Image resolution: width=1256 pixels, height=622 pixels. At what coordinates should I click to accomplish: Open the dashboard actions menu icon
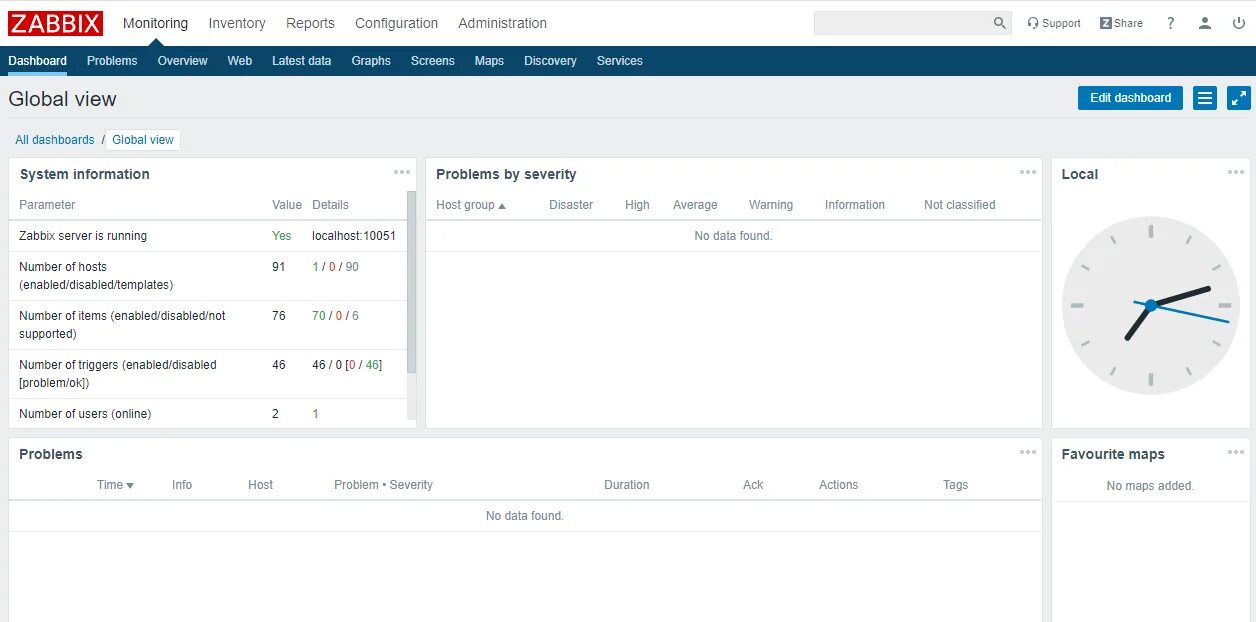click(x=1205, y=98)
